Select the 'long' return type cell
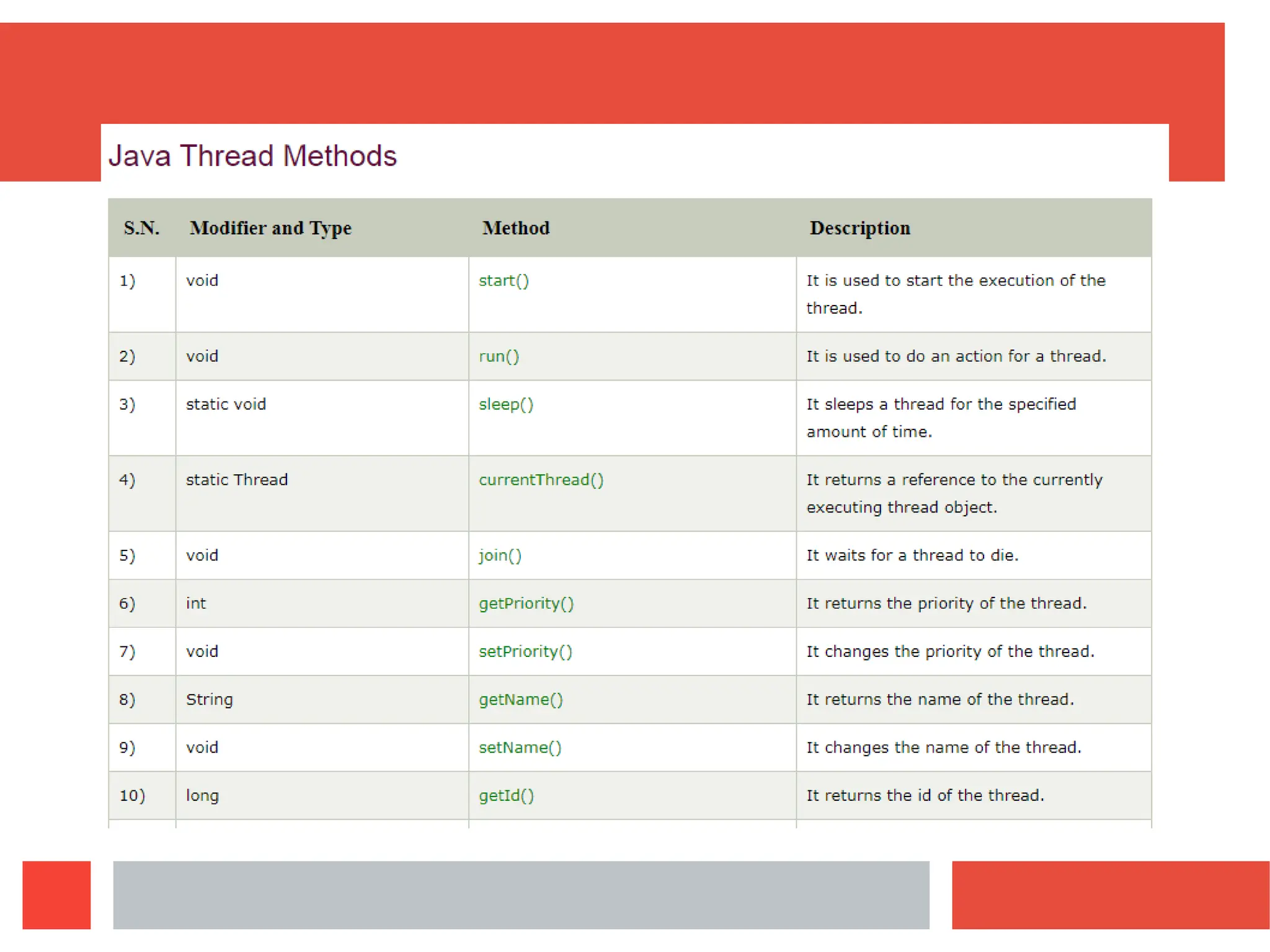This screenshot has height=952, width=1270. 202,796
